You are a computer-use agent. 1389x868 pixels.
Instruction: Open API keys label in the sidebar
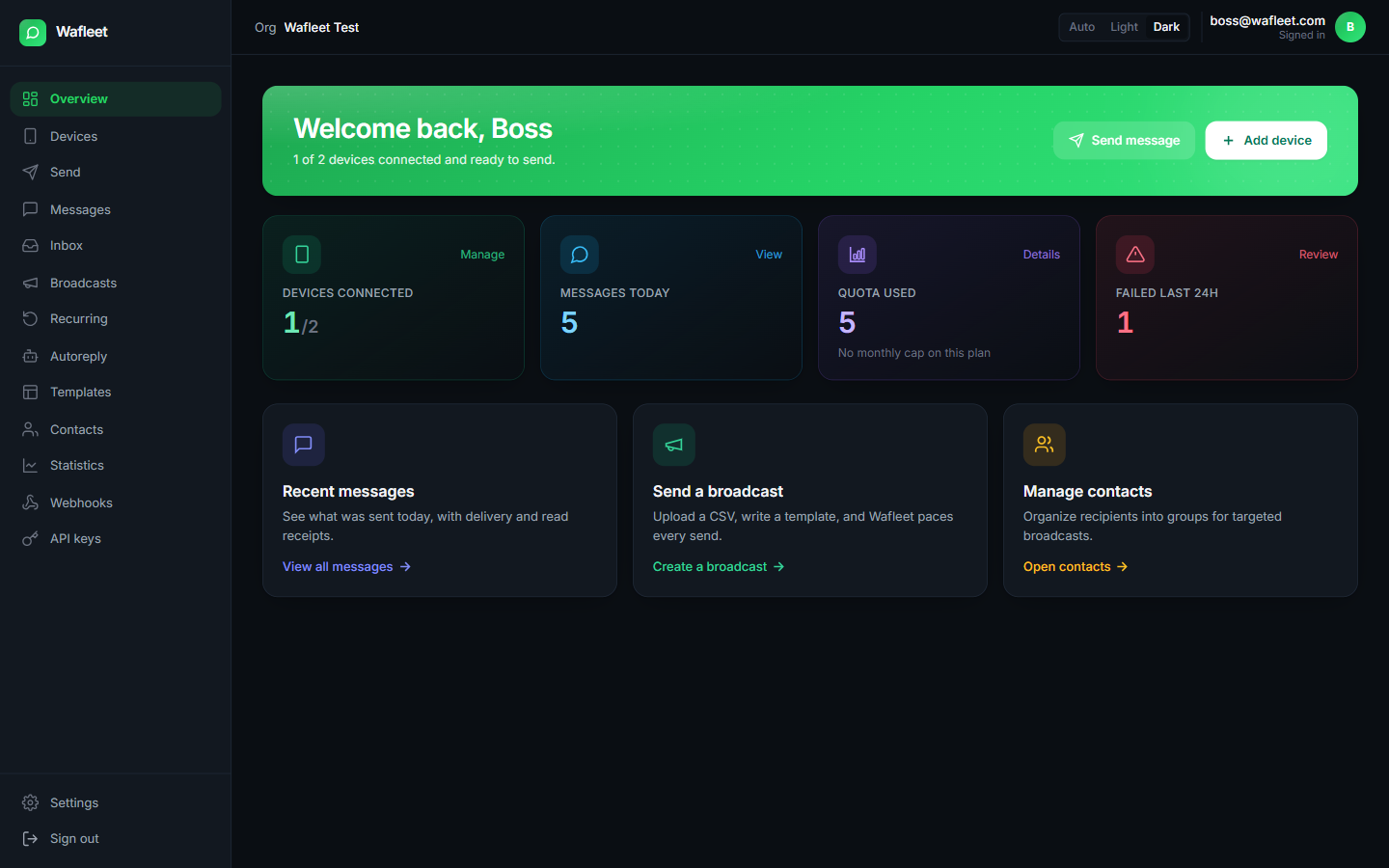click(75, 539)
